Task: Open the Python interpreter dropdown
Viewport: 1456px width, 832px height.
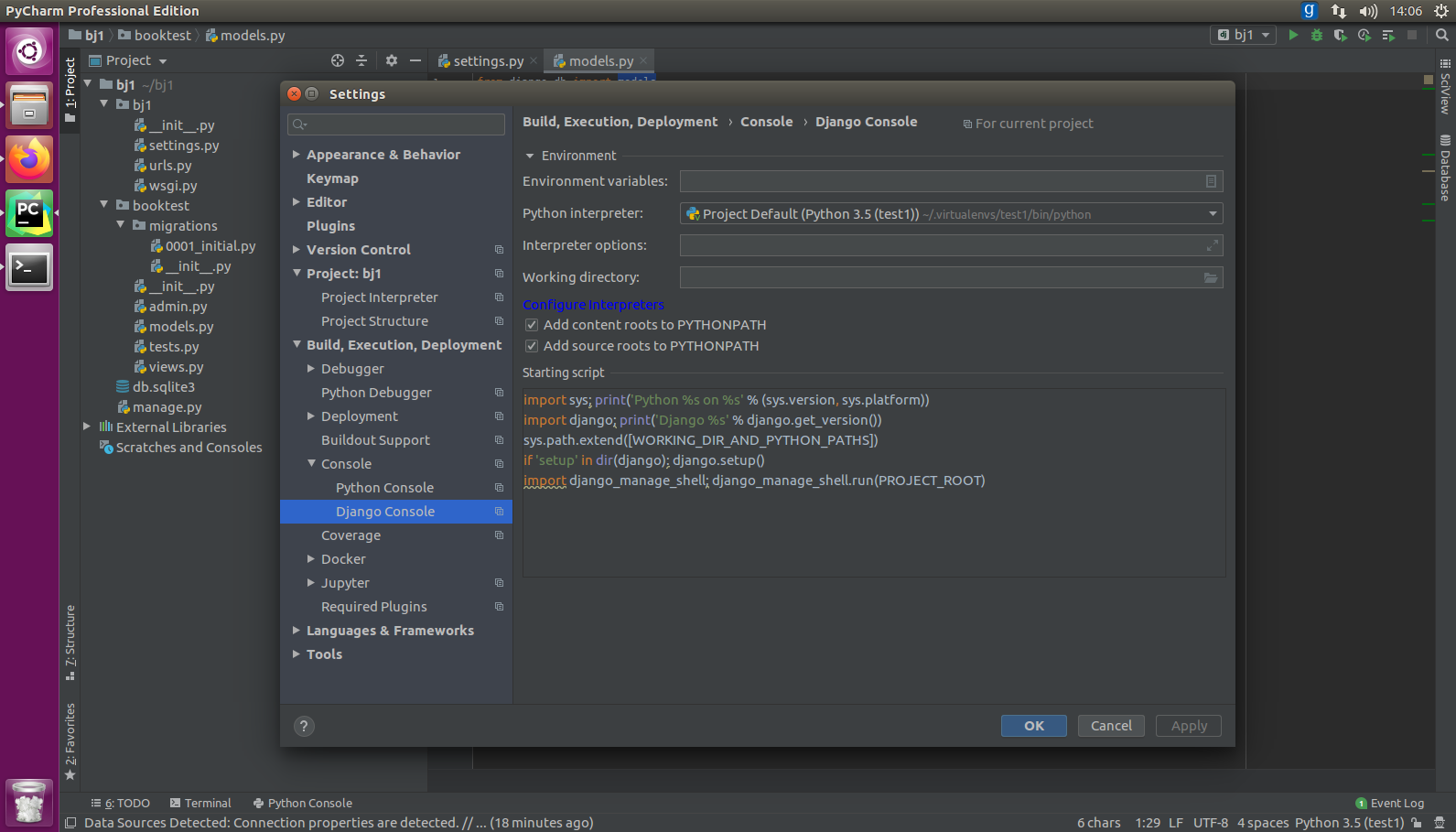Action: coord(1213,214)
